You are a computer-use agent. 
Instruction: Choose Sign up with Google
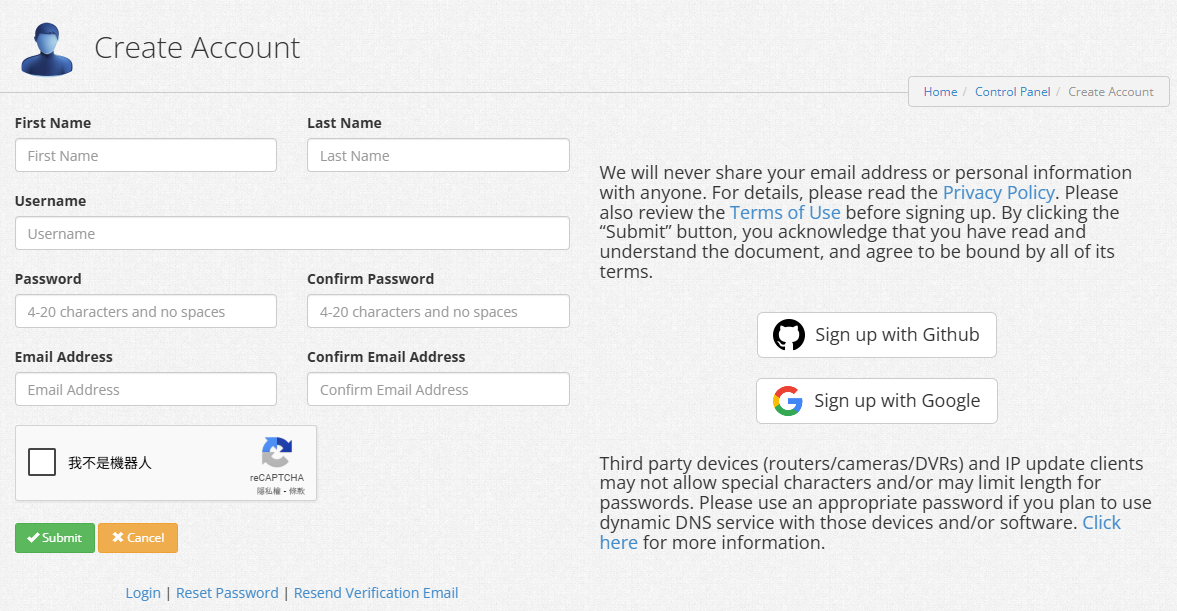(x=876, y=401)
